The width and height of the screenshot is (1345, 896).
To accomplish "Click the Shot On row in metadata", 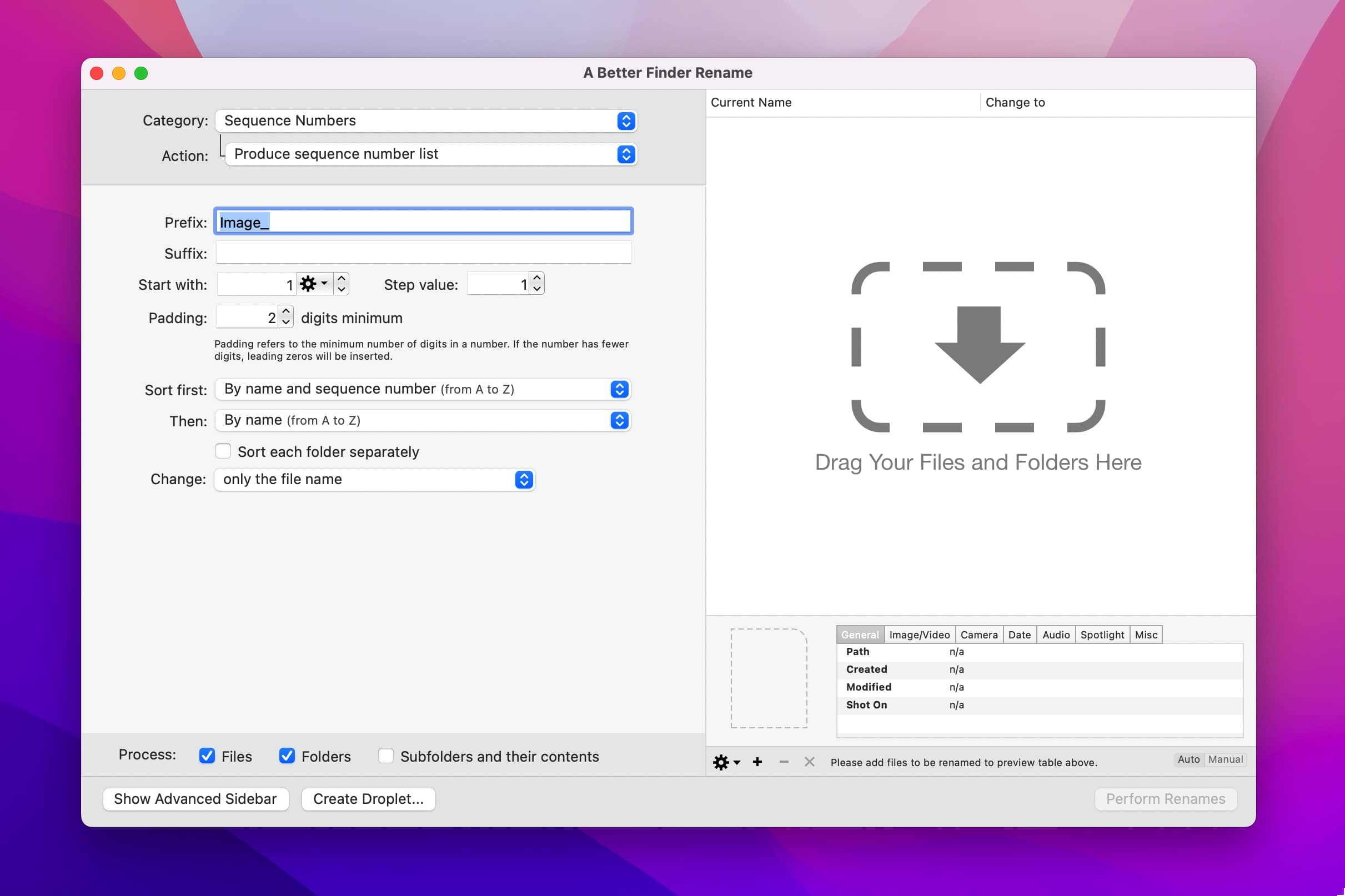I will coord(1039,705).
